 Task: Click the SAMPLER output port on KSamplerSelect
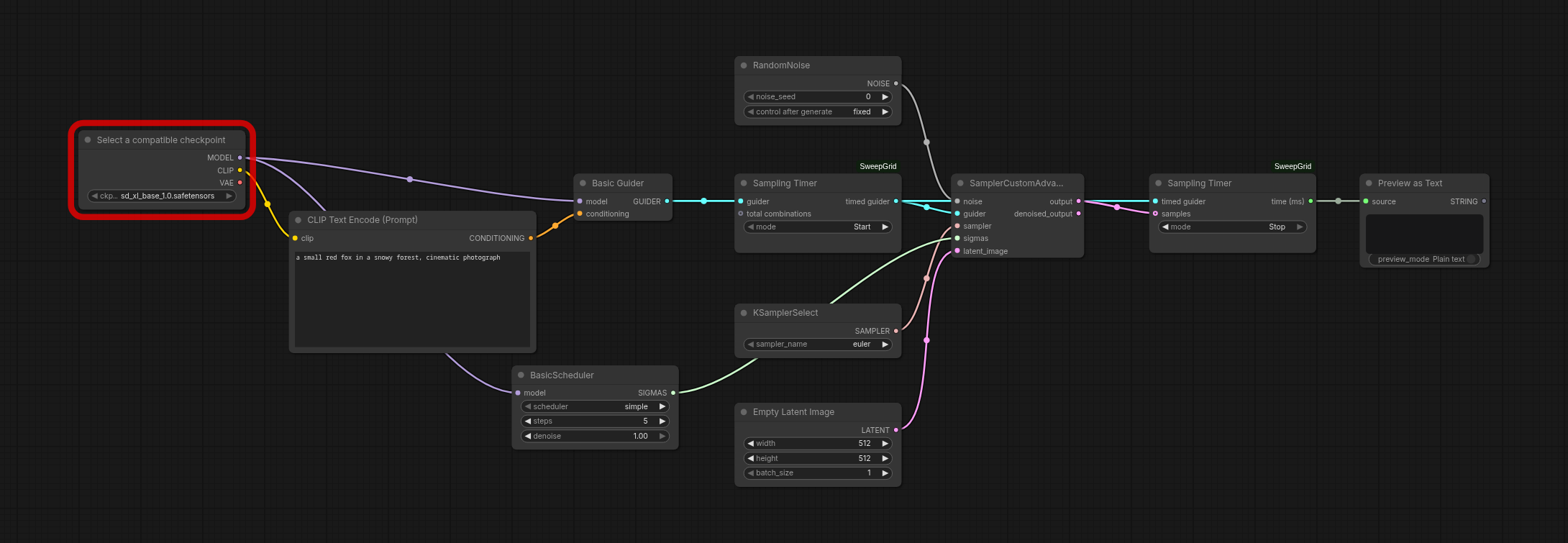point(895,331)
